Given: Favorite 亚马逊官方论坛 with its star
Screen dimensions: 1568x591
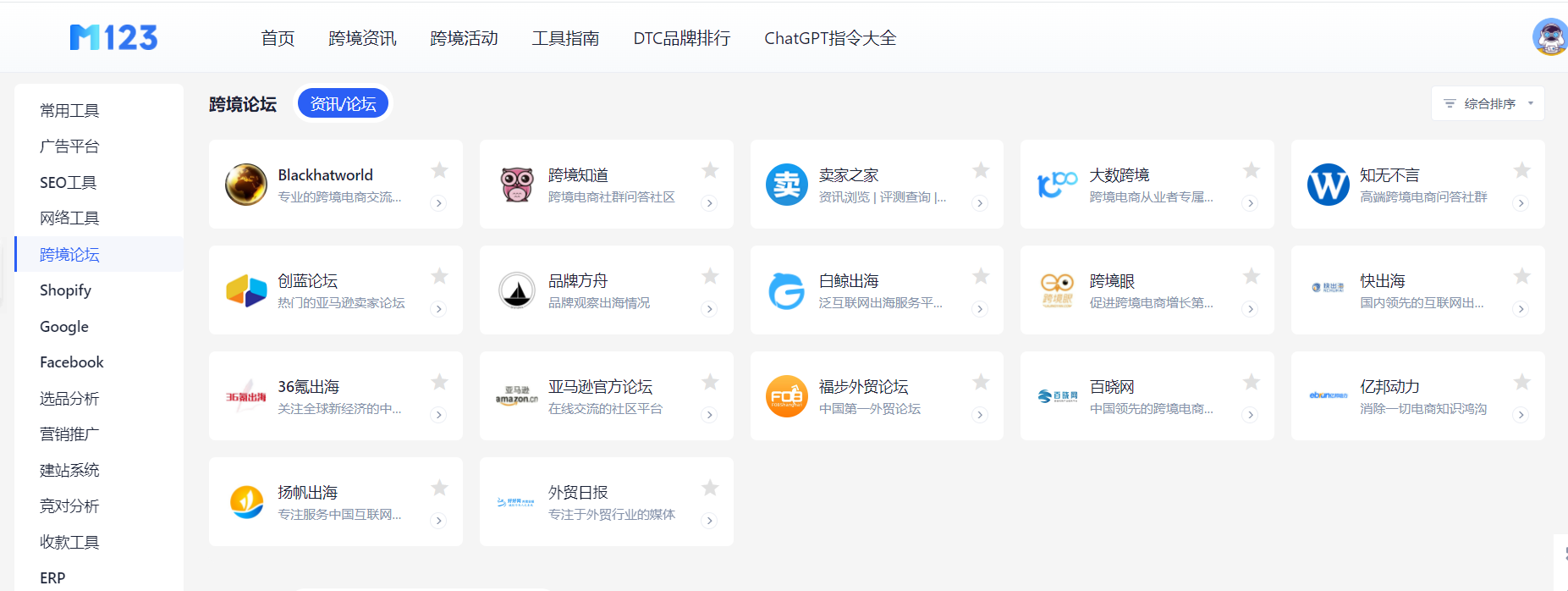Looking at the screenshot, I should click(x=710, y=382).
